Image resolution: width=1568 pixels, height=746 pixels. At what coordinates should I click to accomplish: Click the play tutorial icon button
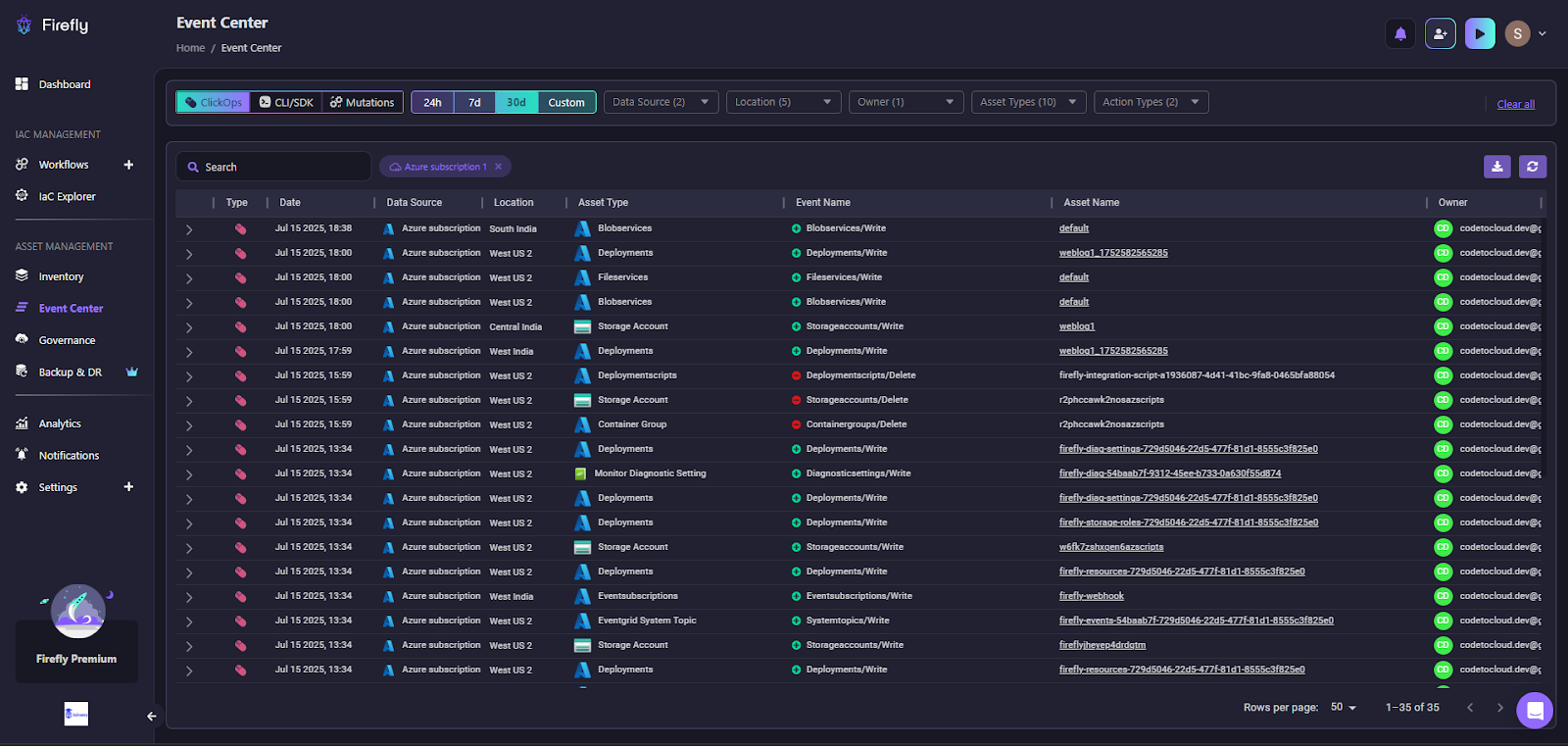point(1480,33)
